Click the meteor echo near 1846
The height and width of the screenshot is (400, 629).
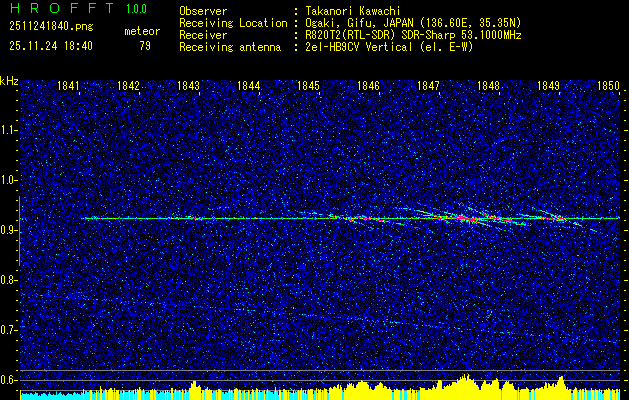click(359, 218)
